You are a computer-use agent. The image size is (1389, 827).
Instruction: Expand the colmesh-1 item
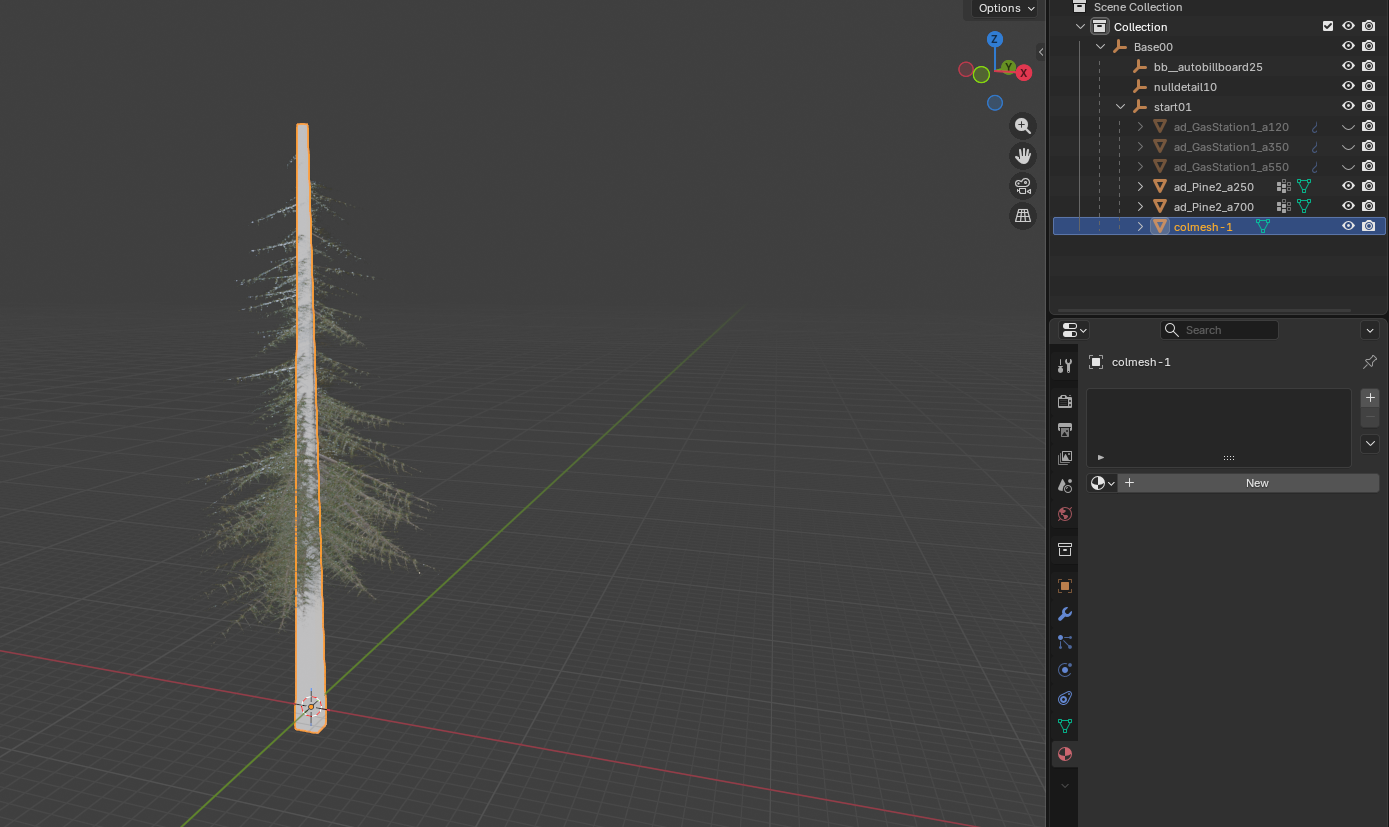(1140, 226)
